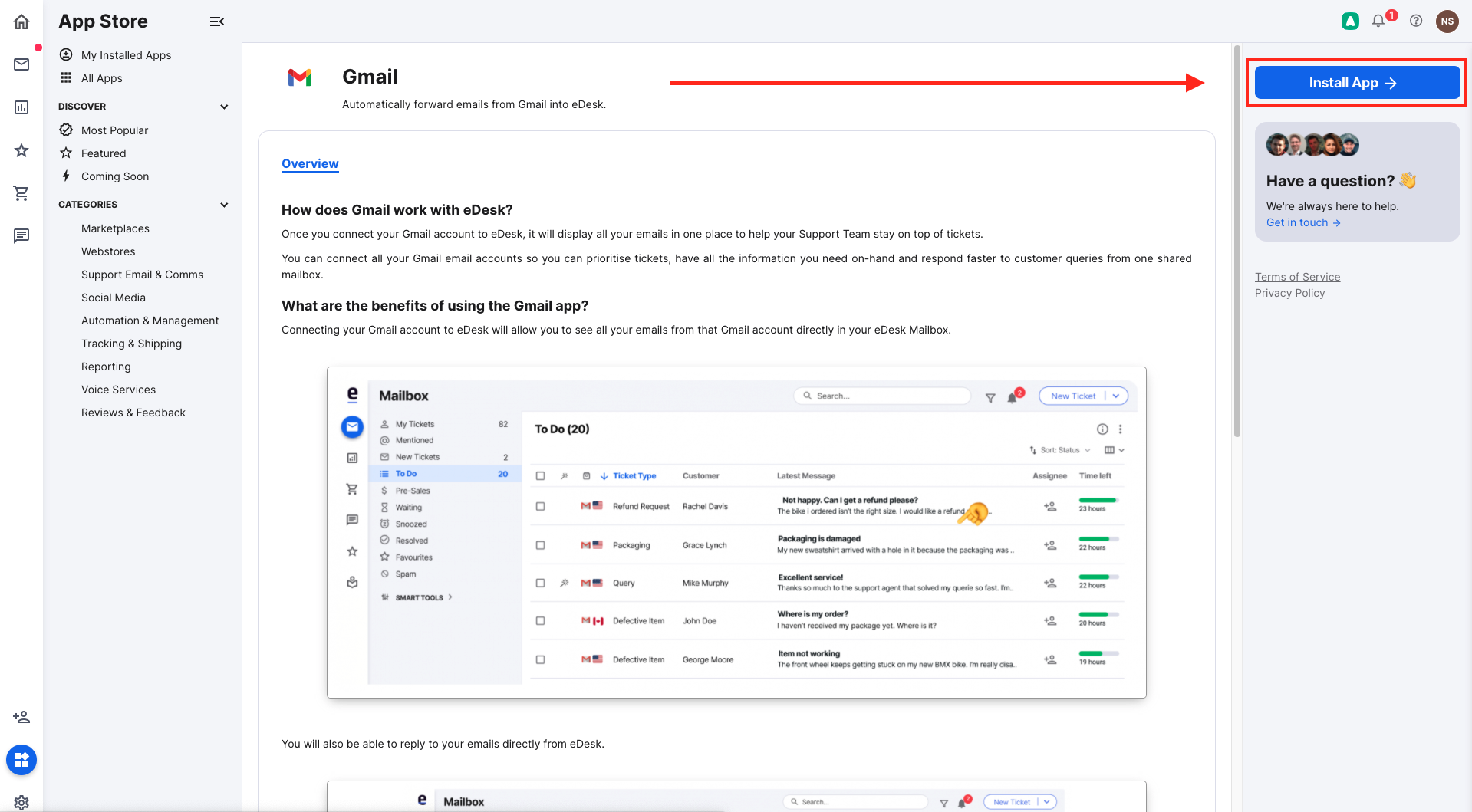Open the Mailbox envelope icon in left rail
1472x812 pixels.
21,64
